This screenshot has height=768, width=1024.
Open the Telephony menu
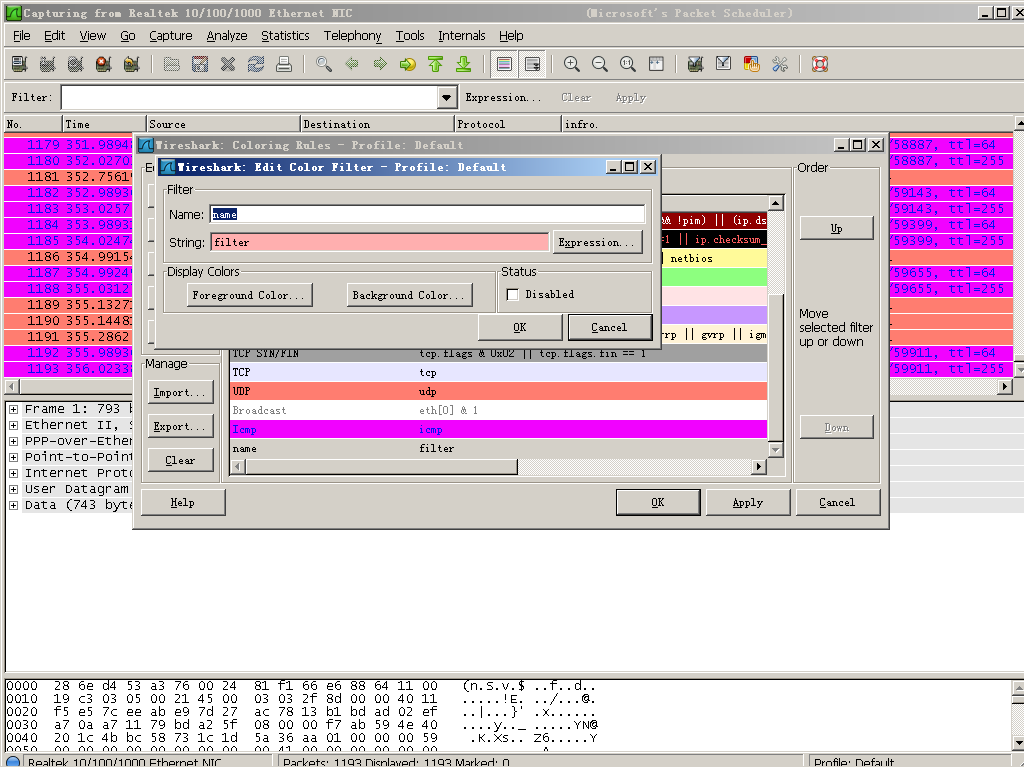click(x=353, y=36)
